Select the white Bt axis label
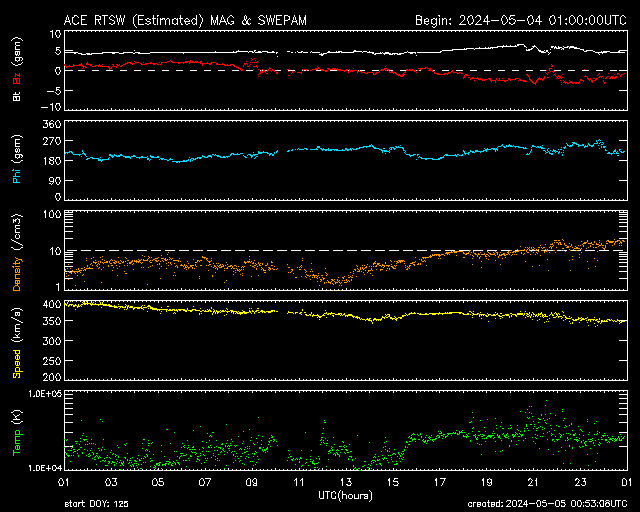 coord(17,96)
